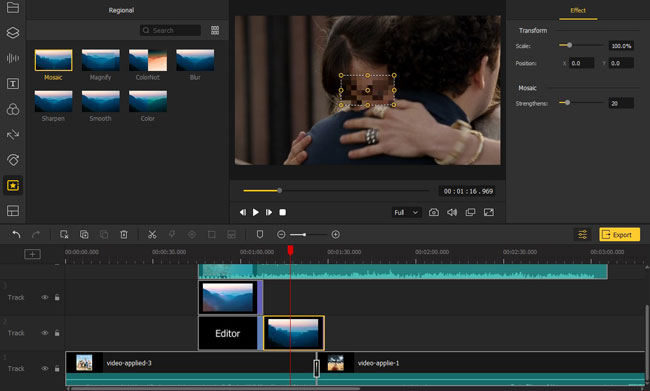The height and width of the screenshot is (391, 650).
Task: Export the project
Action: 619,235
